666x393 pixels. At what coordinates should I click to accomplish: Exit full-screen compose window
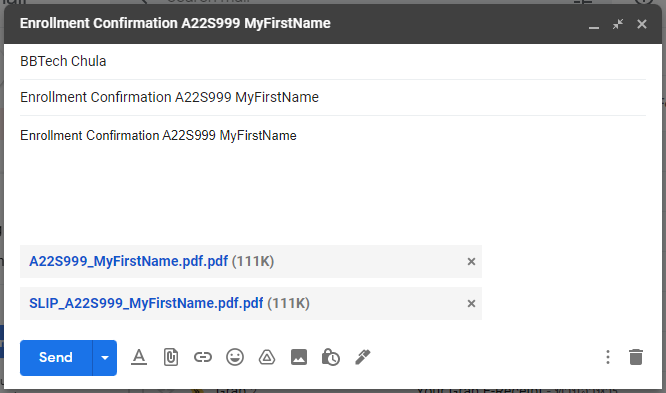pos(618,24)
